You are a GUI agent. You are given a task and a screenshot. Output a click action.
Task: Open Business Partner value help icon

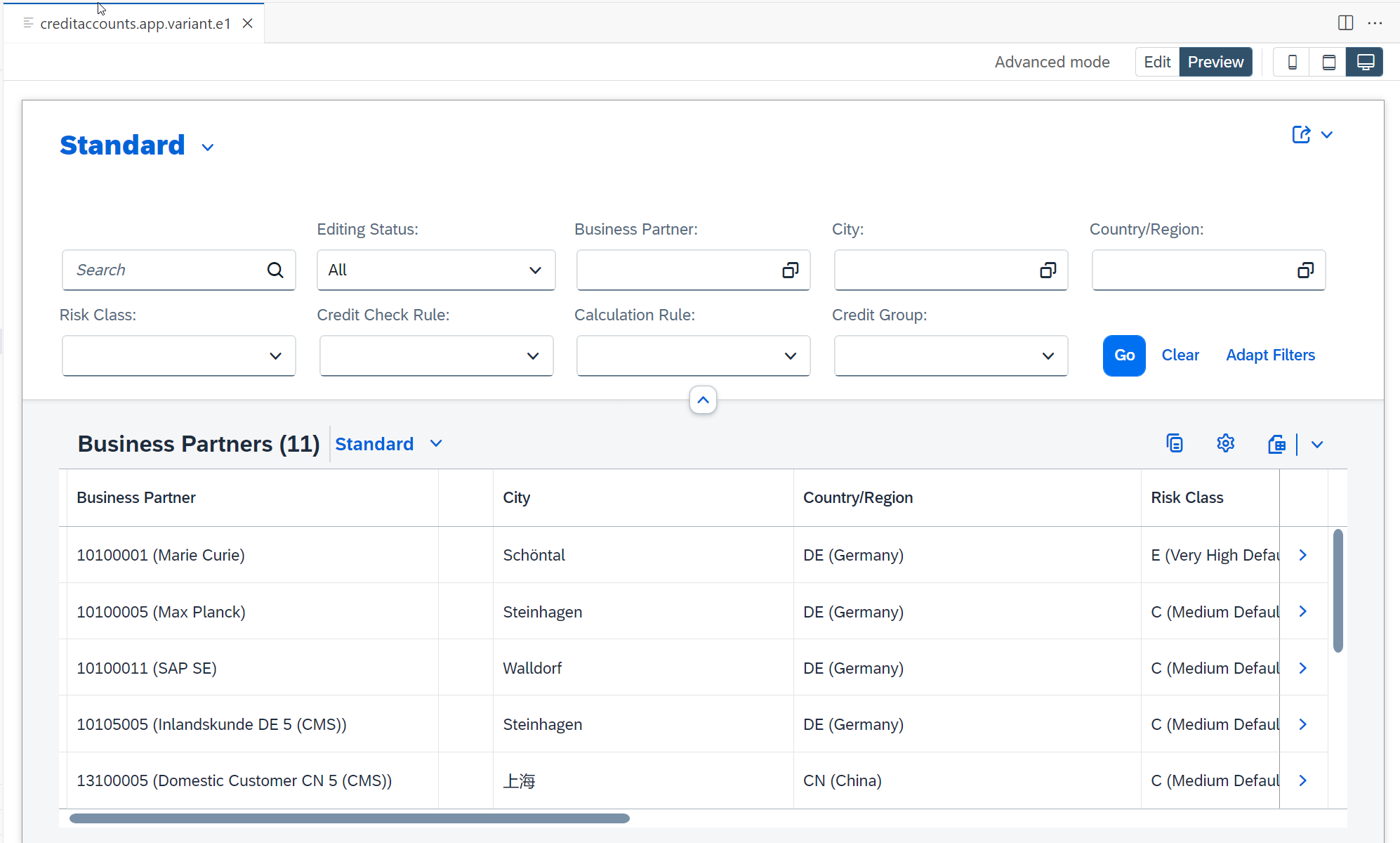coord(791,270)
